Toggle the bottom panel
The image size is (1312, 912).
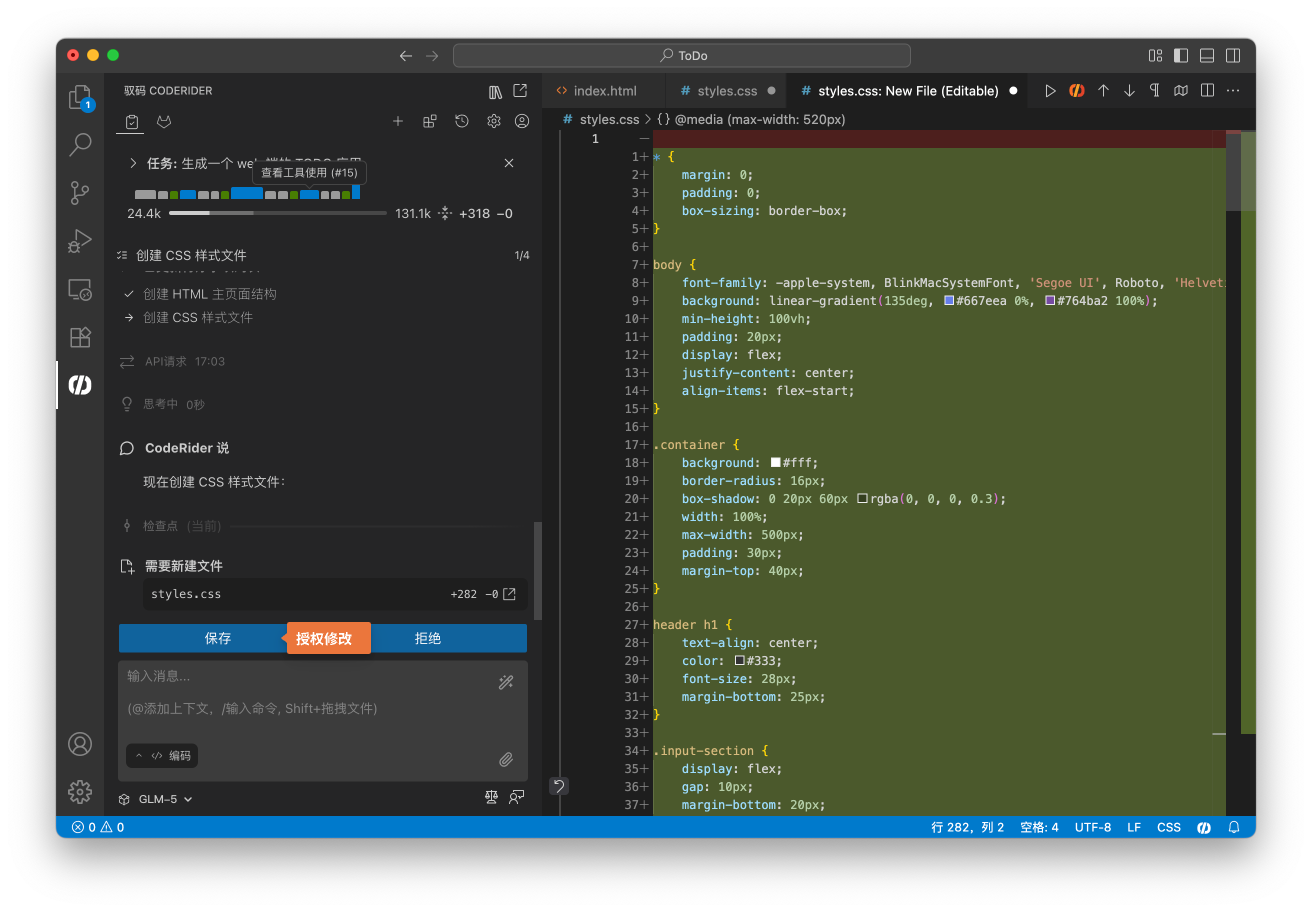(x=1207, y=56)
